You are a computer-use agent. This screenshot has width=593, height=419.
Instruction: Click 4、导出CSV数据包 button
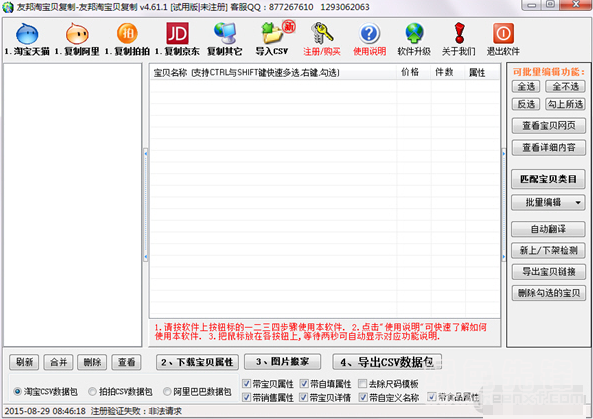point(387,362)
